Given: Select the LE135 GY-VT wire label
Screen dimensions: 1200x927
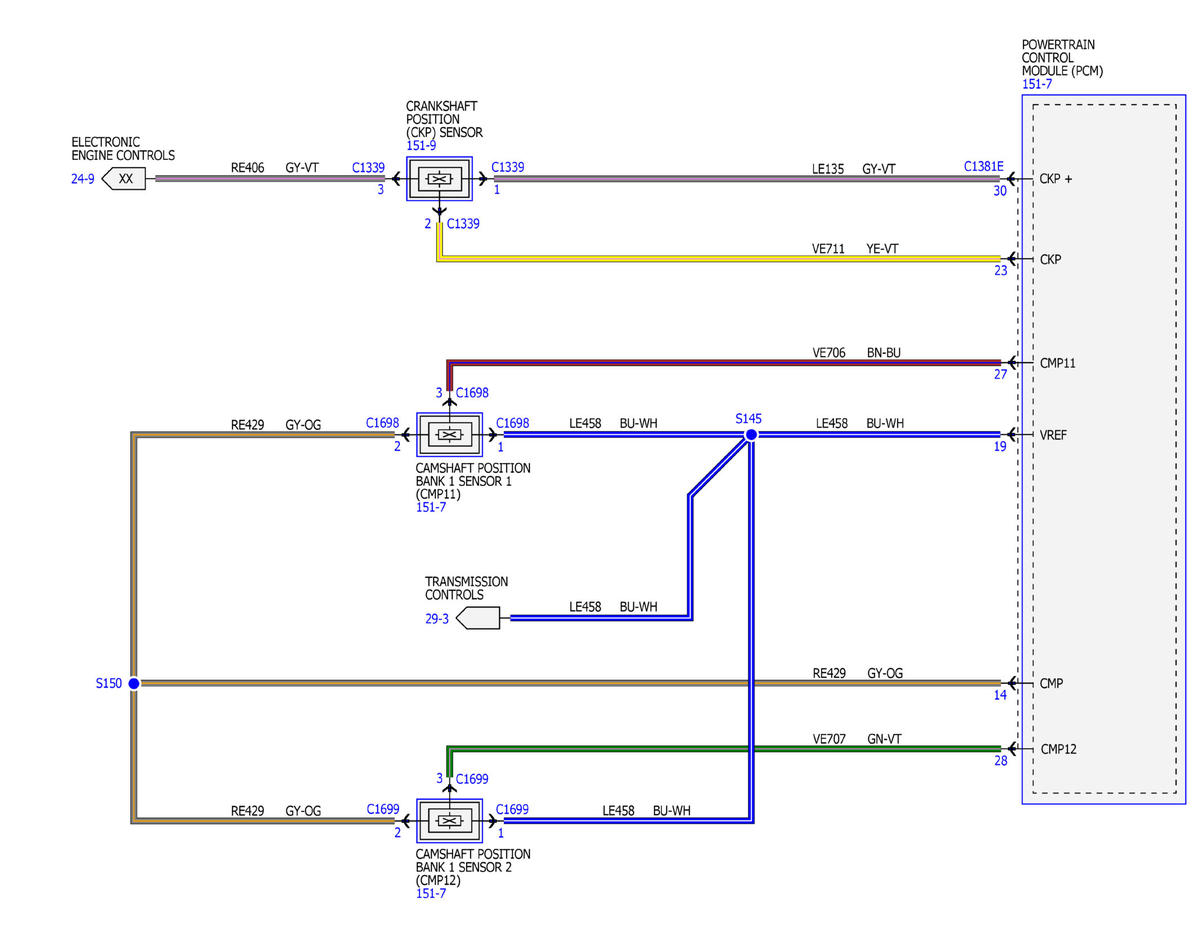Looking at the screenshot, I should click(854, 170).
